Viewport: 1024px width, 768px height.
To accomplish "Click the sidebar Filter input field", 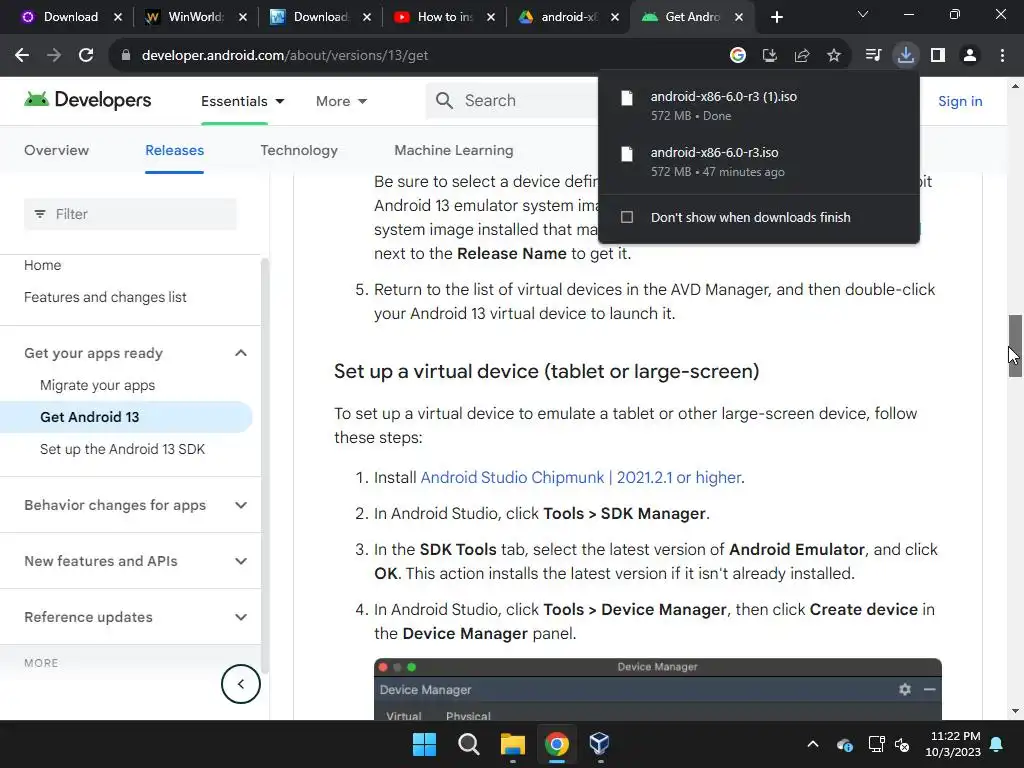I will coord(130,214).
